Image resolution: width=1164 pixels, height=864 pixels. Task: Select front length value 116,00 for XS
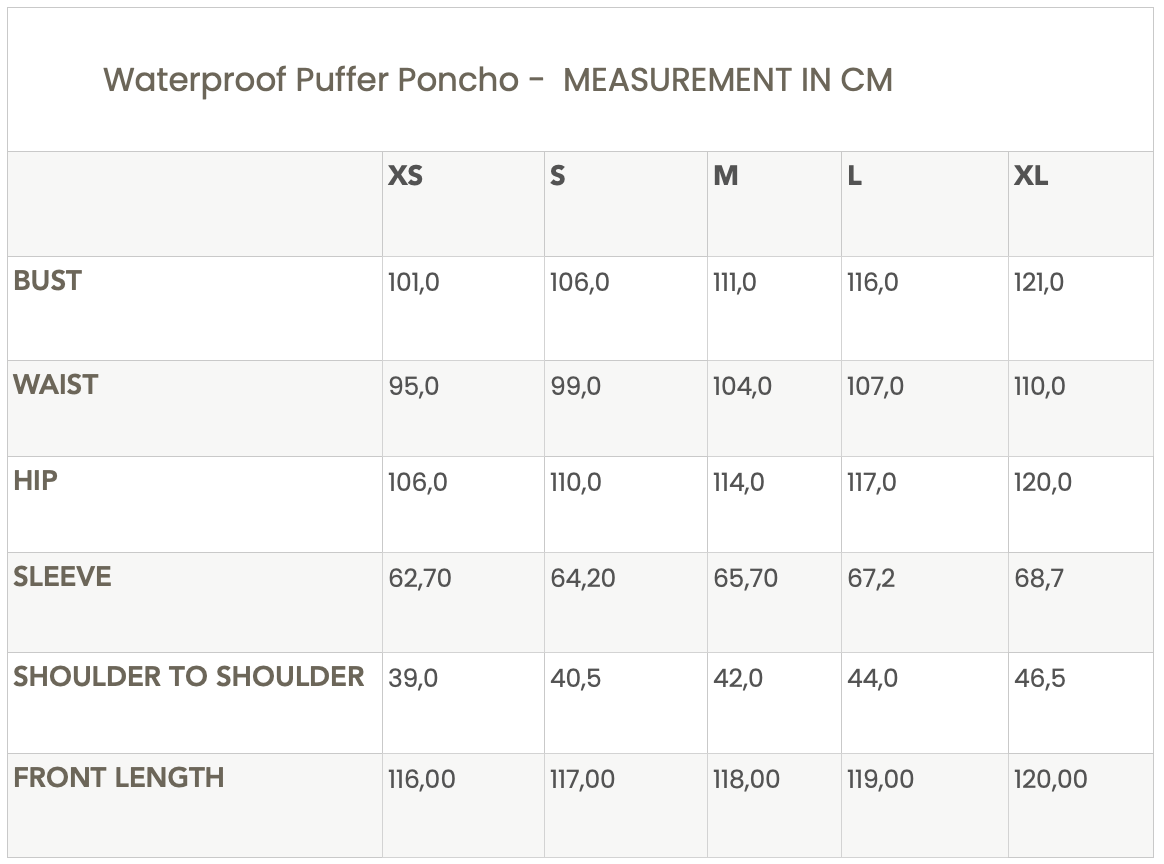tap(422, 779)
